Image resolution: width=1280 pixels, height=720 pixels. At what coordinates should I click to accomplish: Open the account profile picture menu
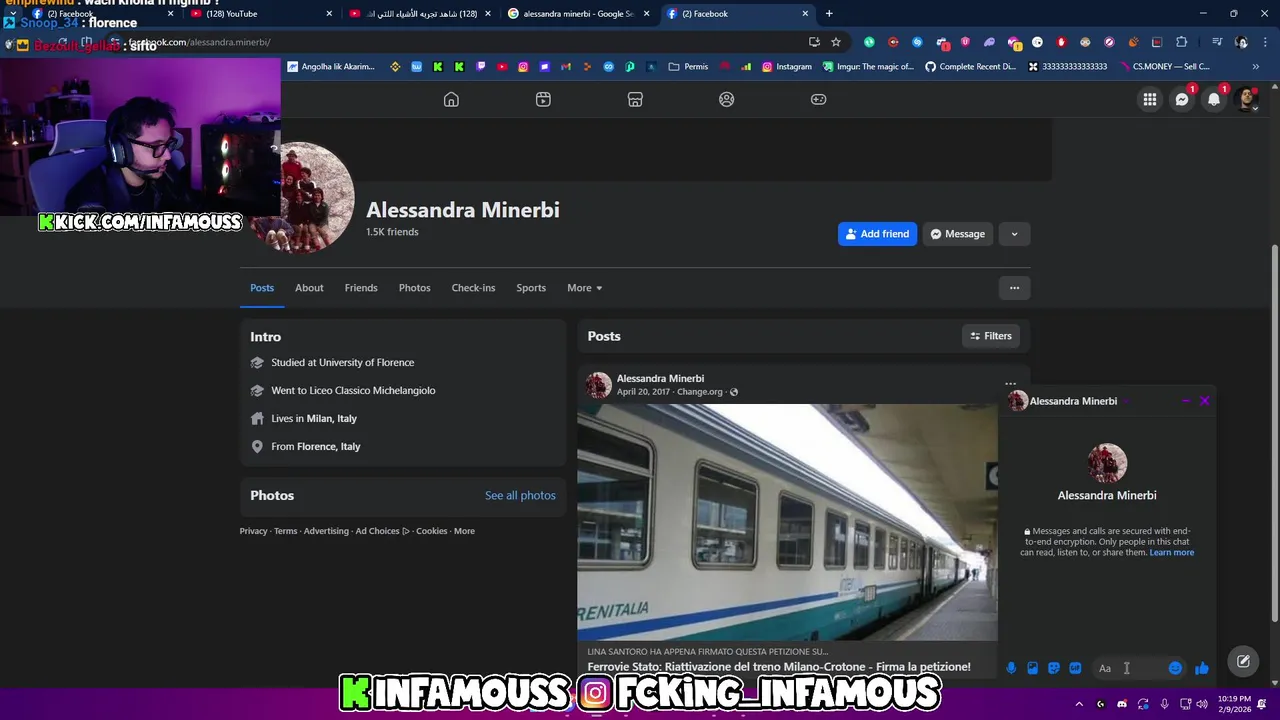(1246, 99)
